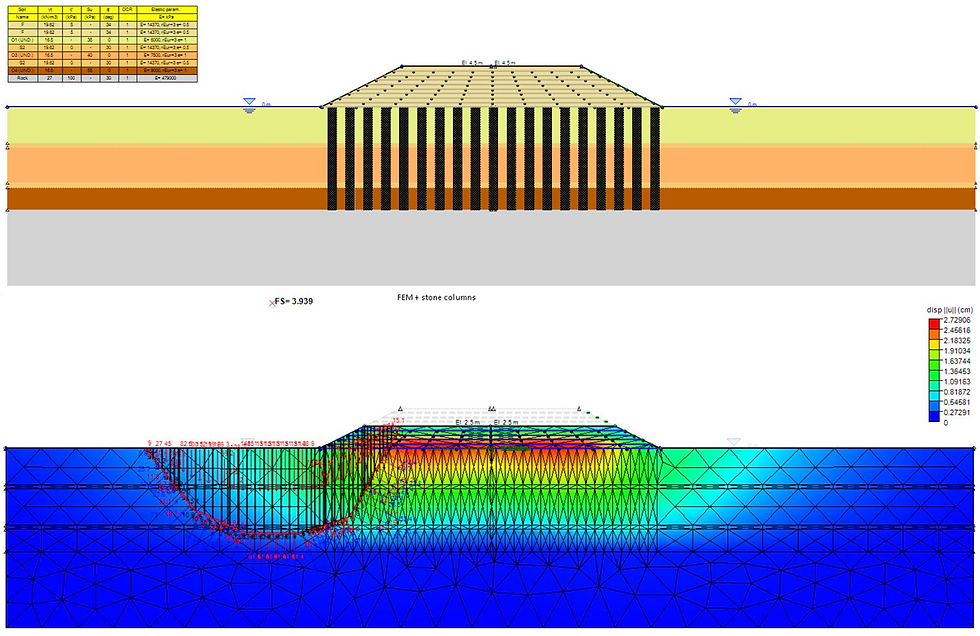The width and height of the screenshot is (980, 636).
Task: Pick the cyan swatch above the 0.64581 value
Action: [934, 397]
